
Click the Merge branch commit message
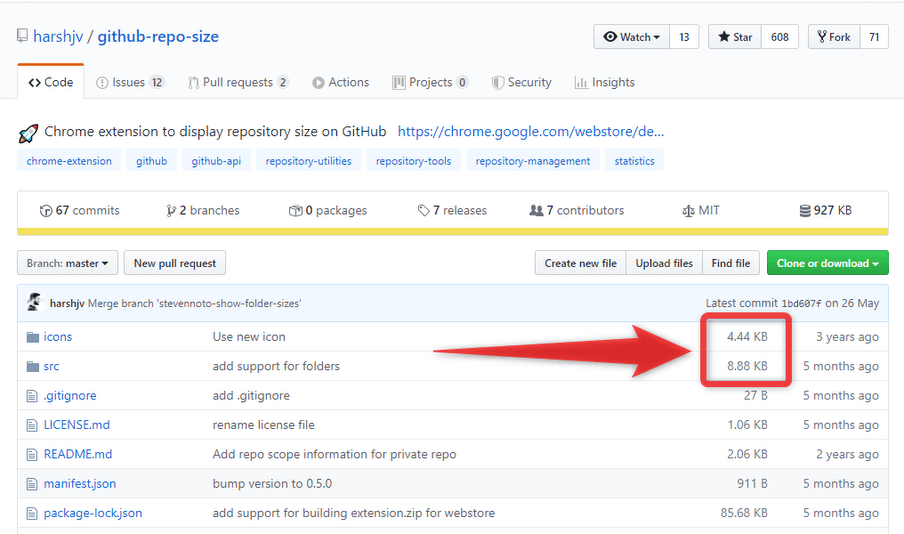pos(194,303)
